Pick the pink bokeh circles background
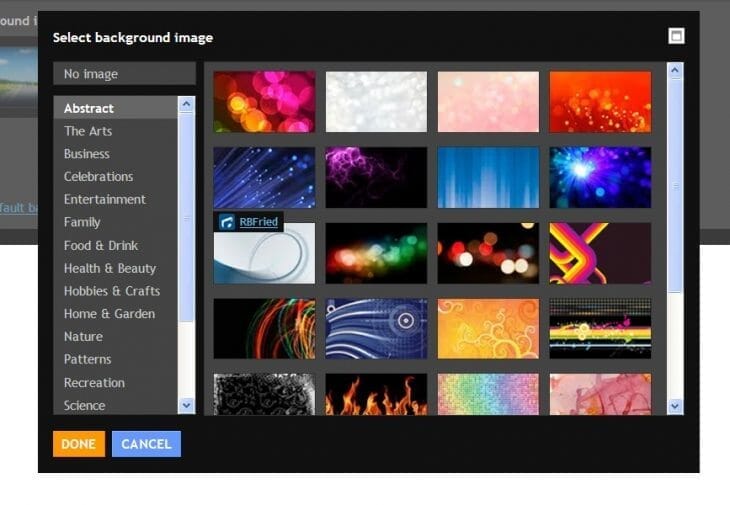 point(264,102)
